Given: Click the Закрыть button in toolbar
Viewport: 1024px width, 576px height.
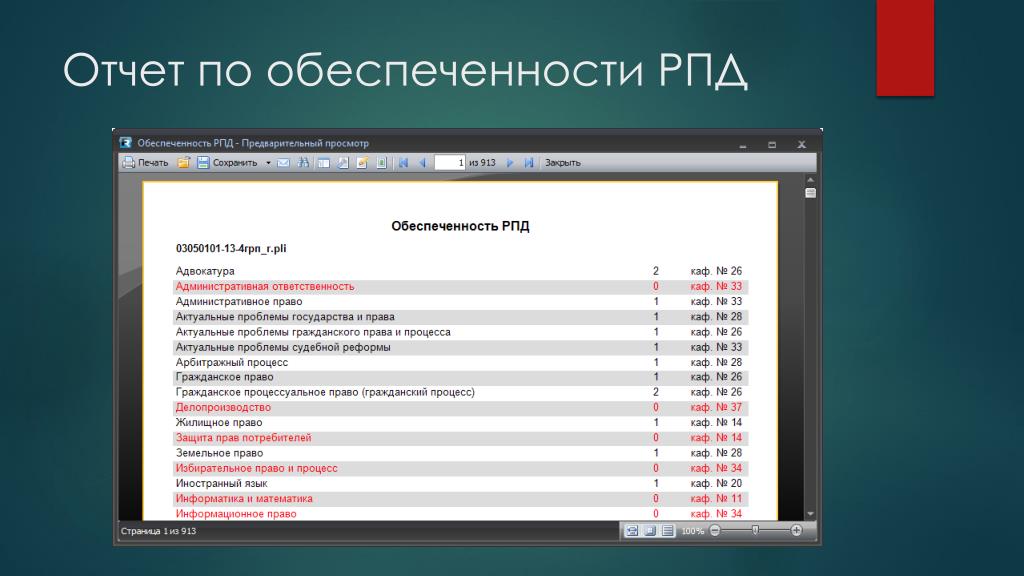Looking at the screenshot, I should (x=562, y=163).
